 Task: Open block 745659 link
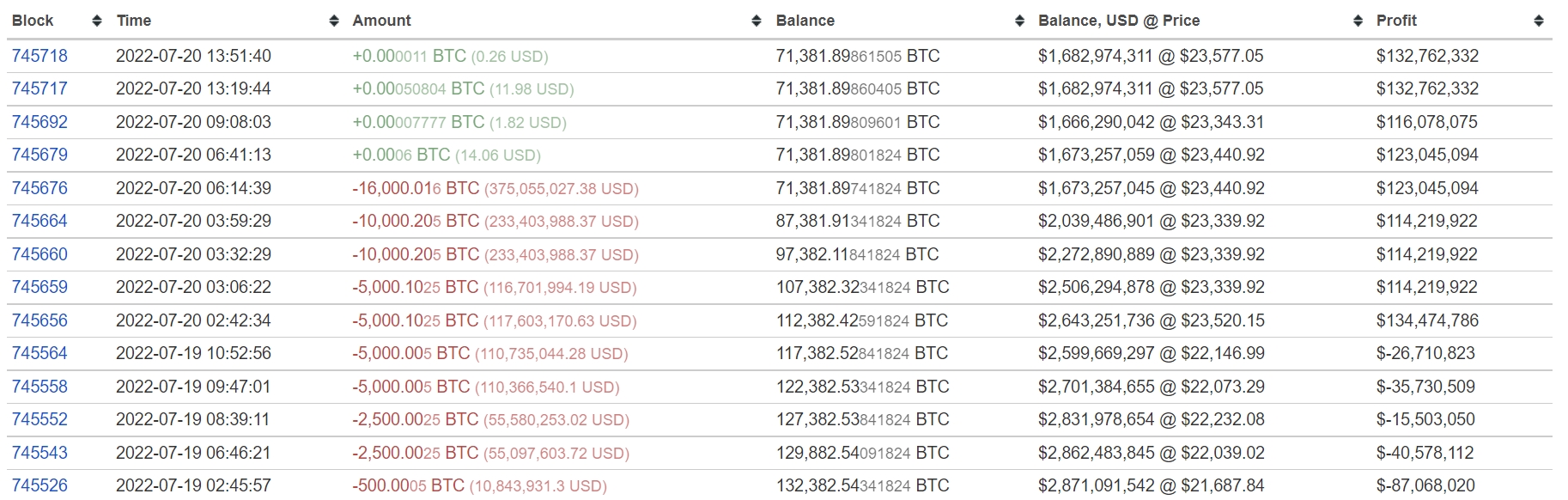point(40,287)
